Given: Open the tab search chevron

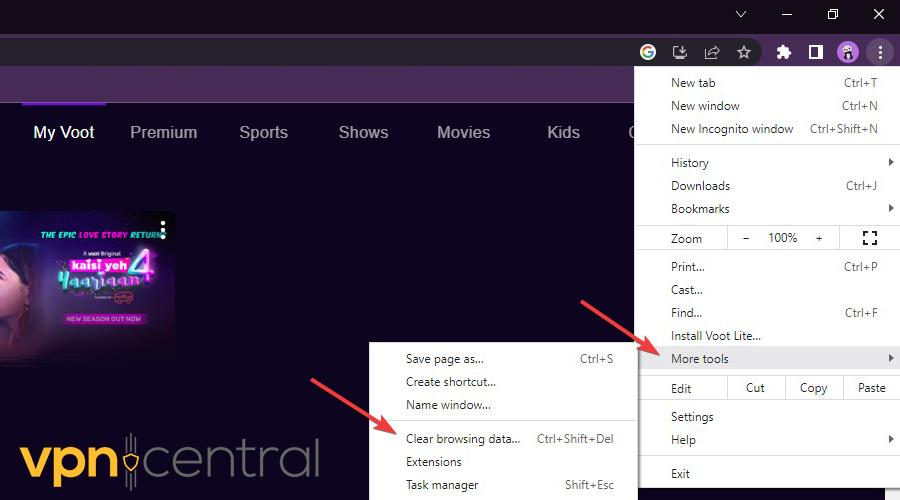Looking at the screenshot, I should point(741,14).
